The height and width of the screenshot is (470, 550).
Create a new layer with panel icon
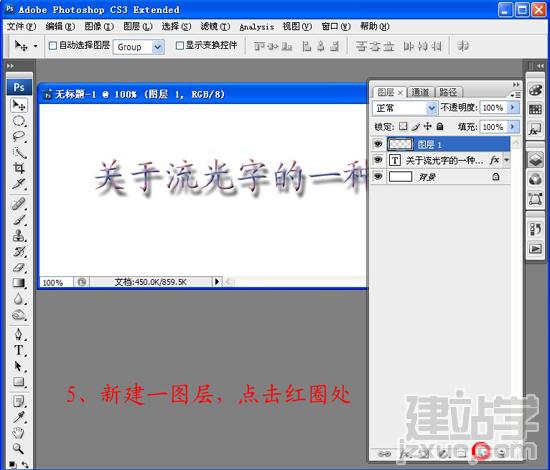click(482, 453)
